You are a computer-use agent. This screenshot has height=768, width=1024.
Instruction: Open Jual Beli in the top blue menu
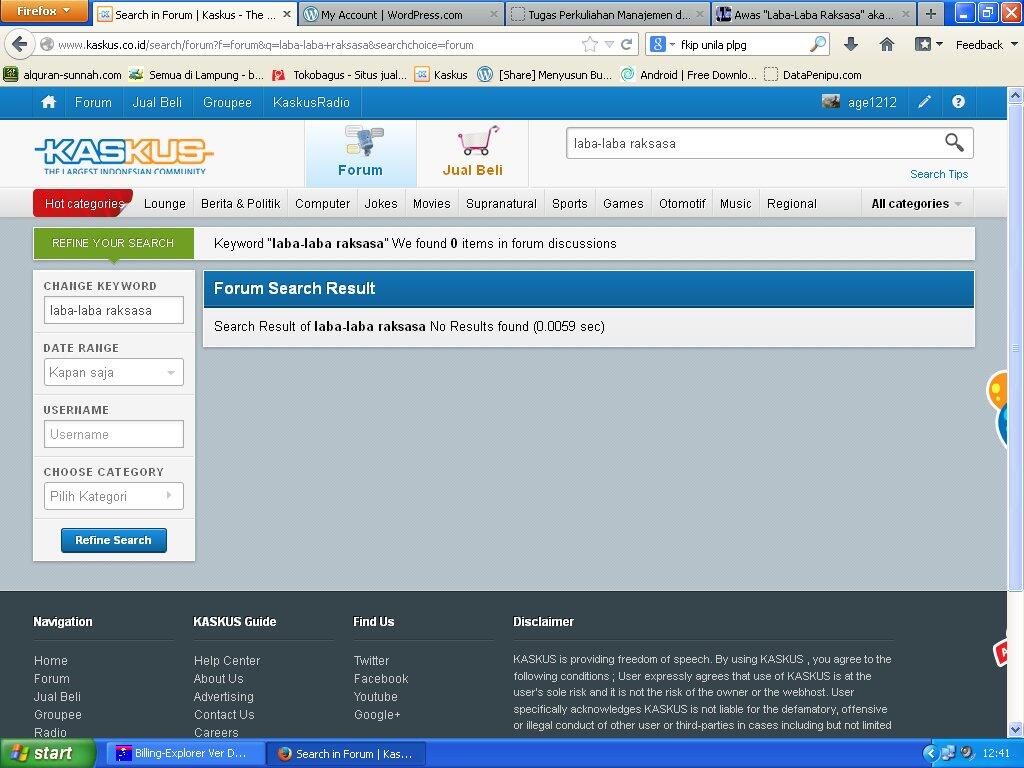tap(157, 103)
